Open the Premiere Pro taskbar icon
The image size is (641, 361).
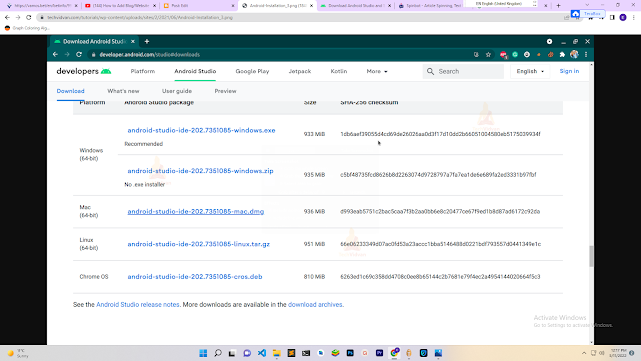pyautogui.click(x=380, y=353)
